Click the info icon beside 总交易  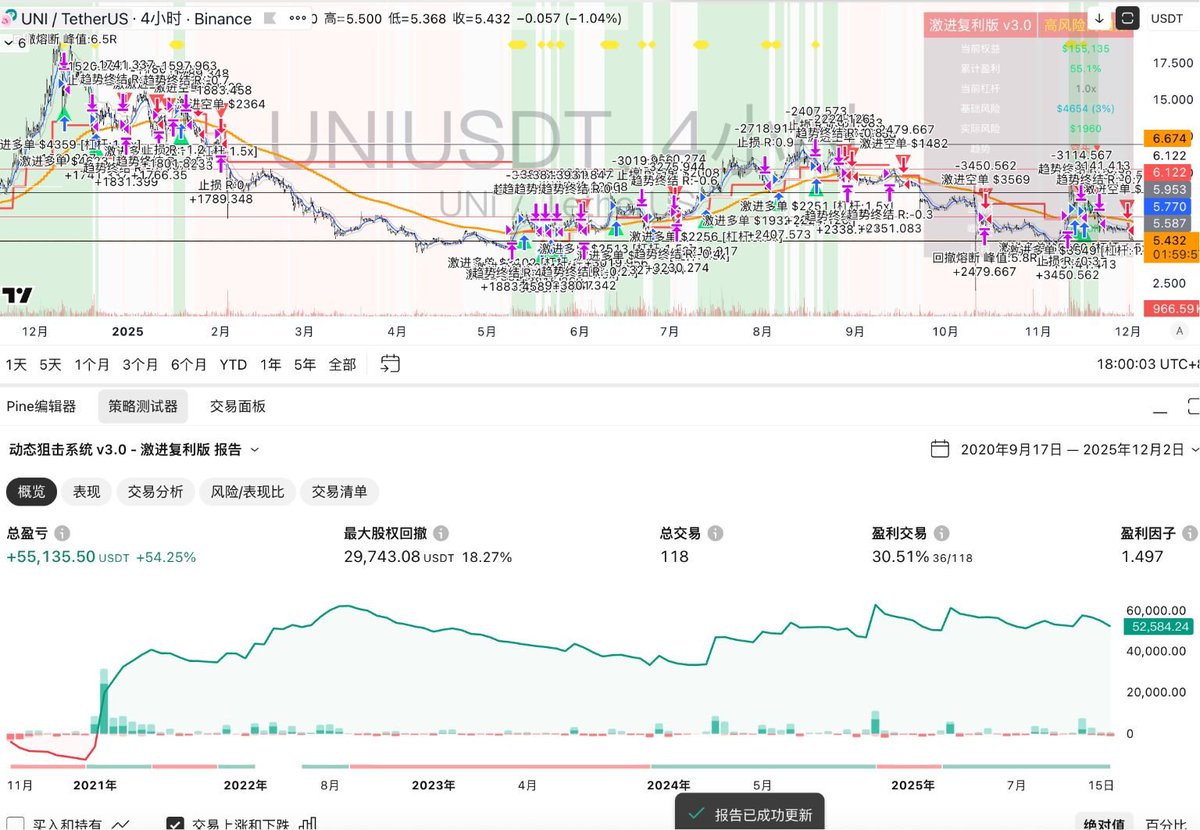pyautogui.click(x=717, y=534)
